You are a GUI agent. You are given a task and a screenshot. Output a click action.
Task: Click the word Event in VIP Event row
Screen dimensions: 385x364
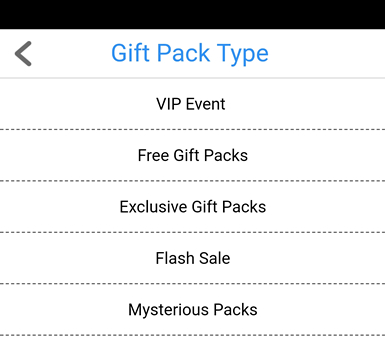pos(206,104)
